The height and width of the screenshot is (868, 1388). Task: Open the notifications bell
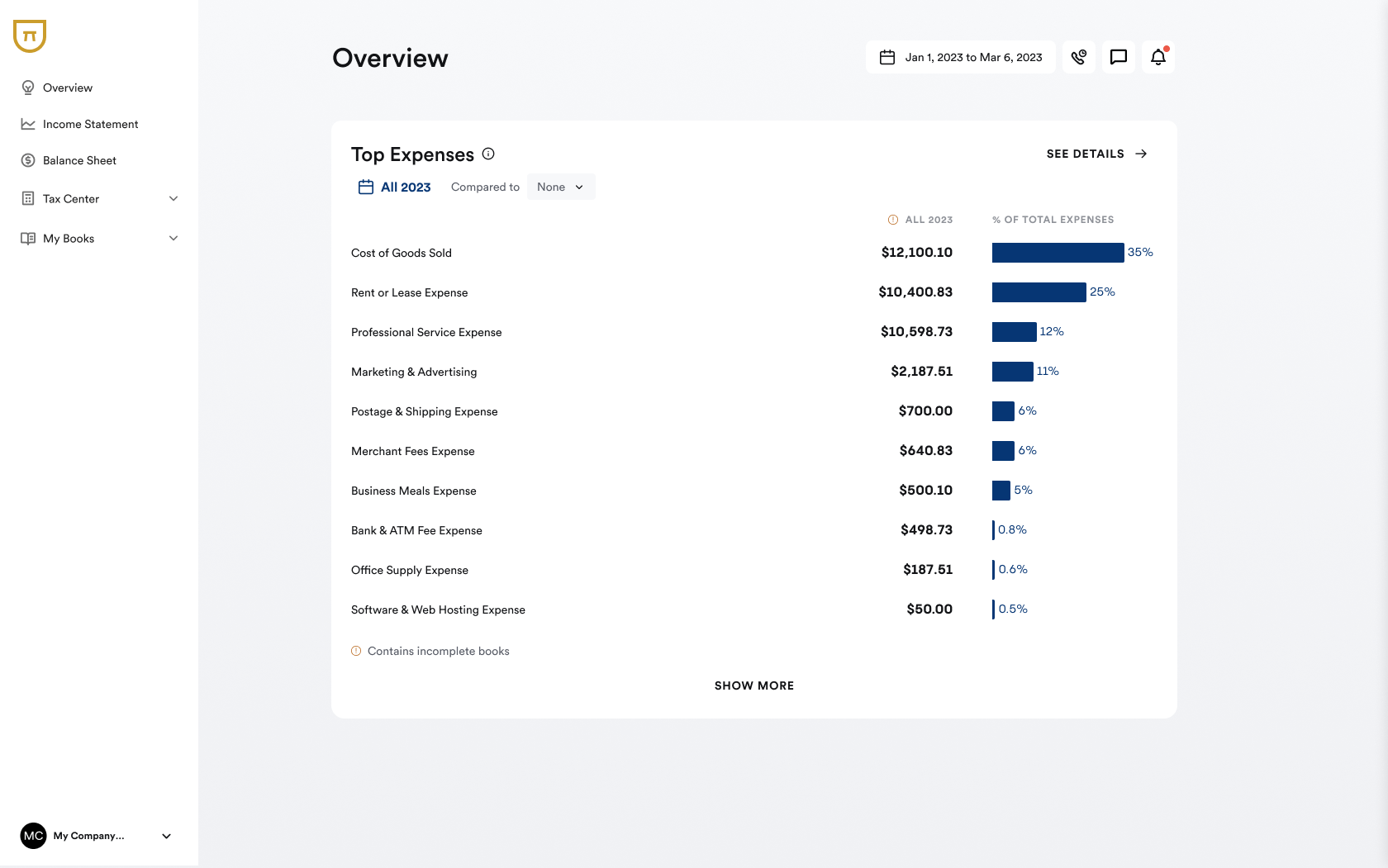1157,57
